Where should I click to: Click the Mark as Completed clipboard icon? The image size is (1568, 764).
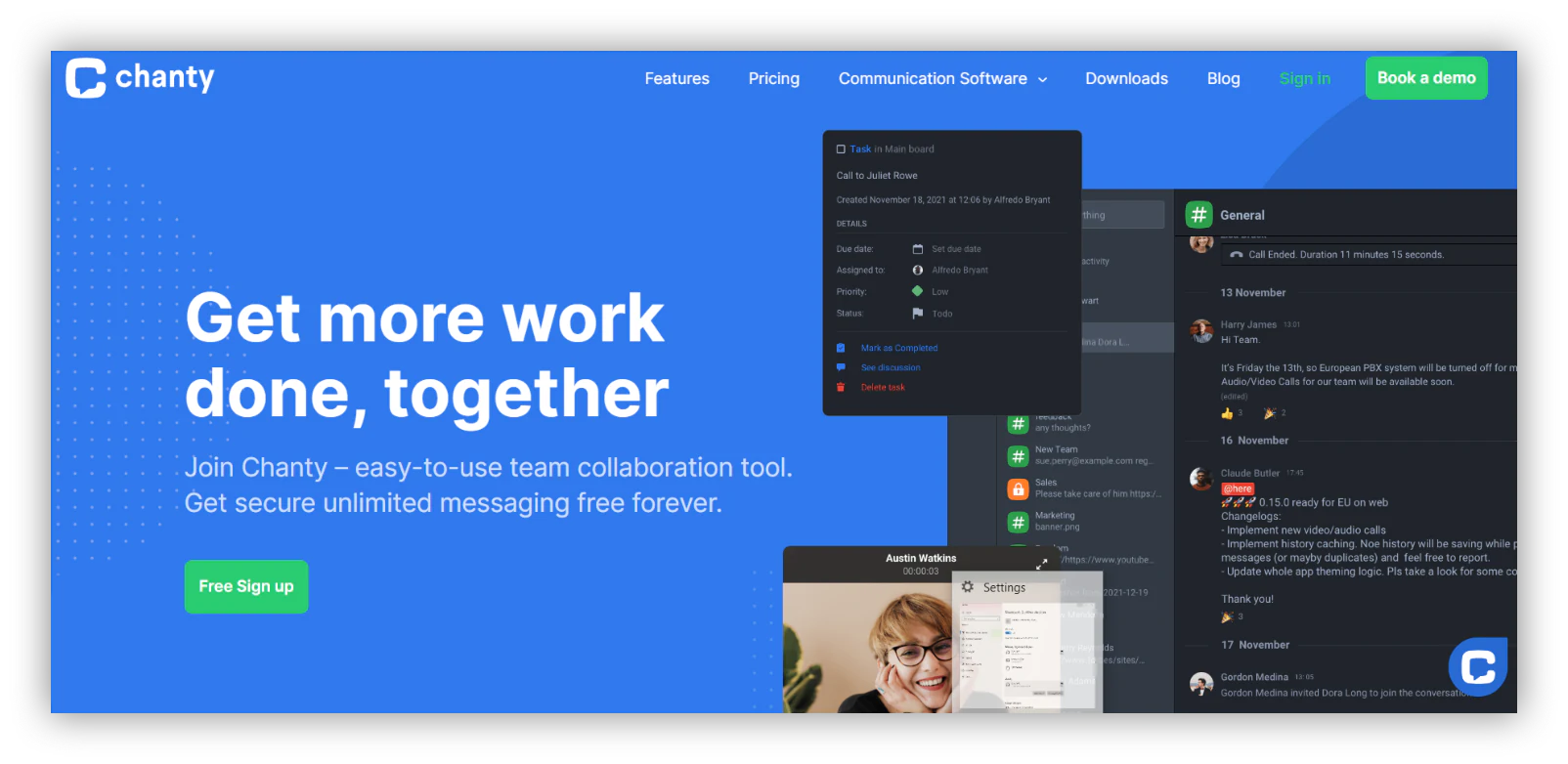click(x=841, y=348)
